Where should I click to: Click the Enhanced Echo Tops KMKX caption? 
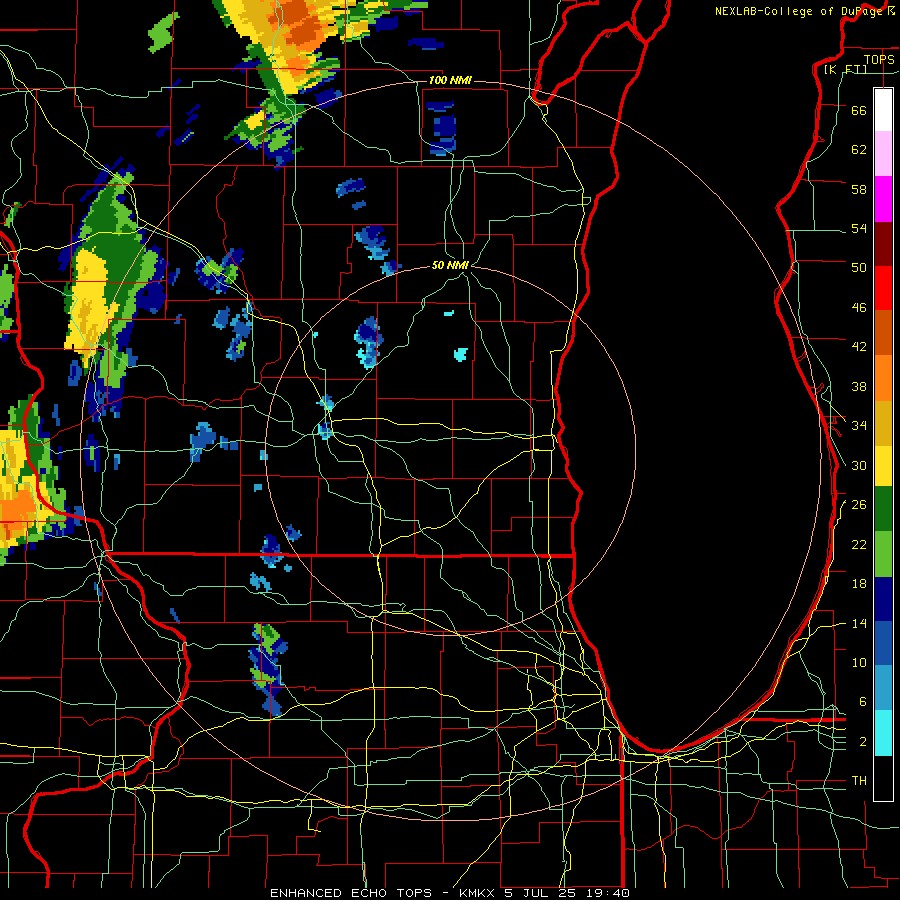450,893
